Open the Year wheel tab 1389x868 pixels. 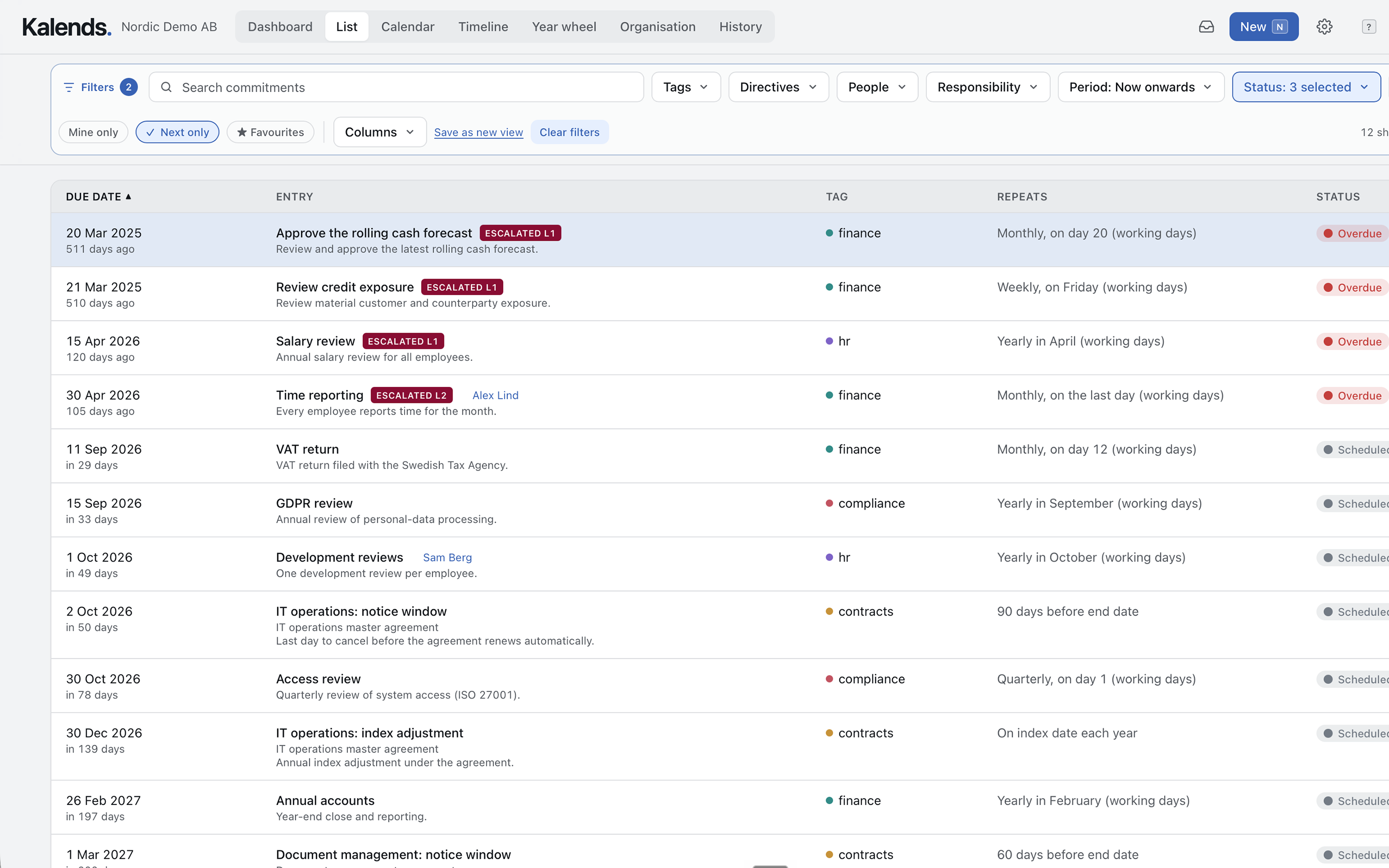564,26
